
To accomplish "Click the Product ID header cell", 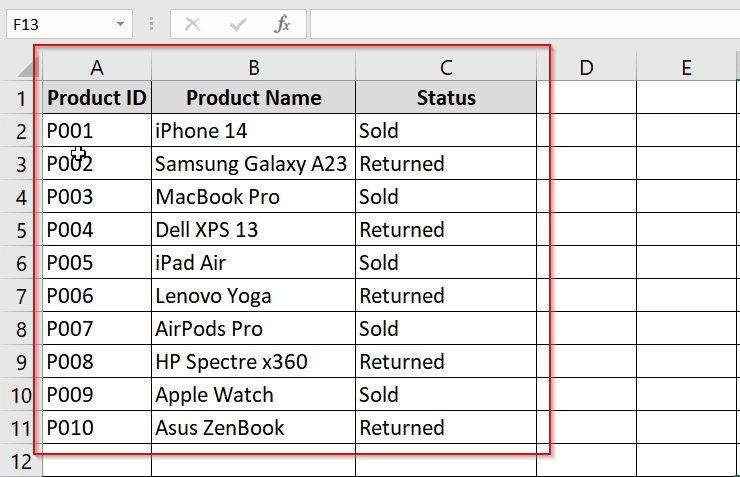I will point(97,97).
